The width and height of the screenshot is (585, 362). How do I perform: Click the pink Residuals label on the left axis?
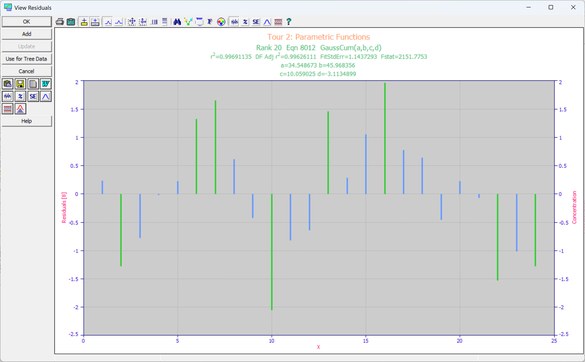tap(64, 208)
